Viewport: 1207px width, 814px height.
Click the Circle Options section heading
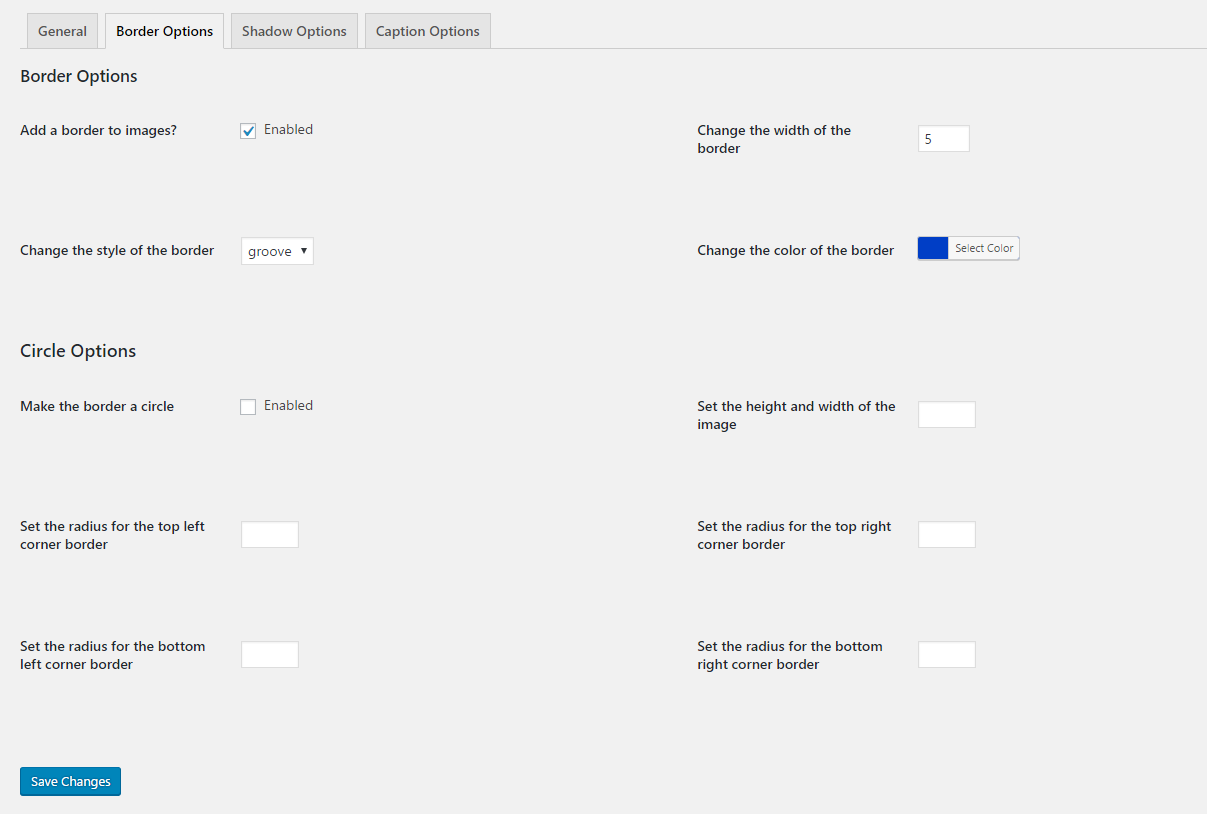(x=78, y=351)
